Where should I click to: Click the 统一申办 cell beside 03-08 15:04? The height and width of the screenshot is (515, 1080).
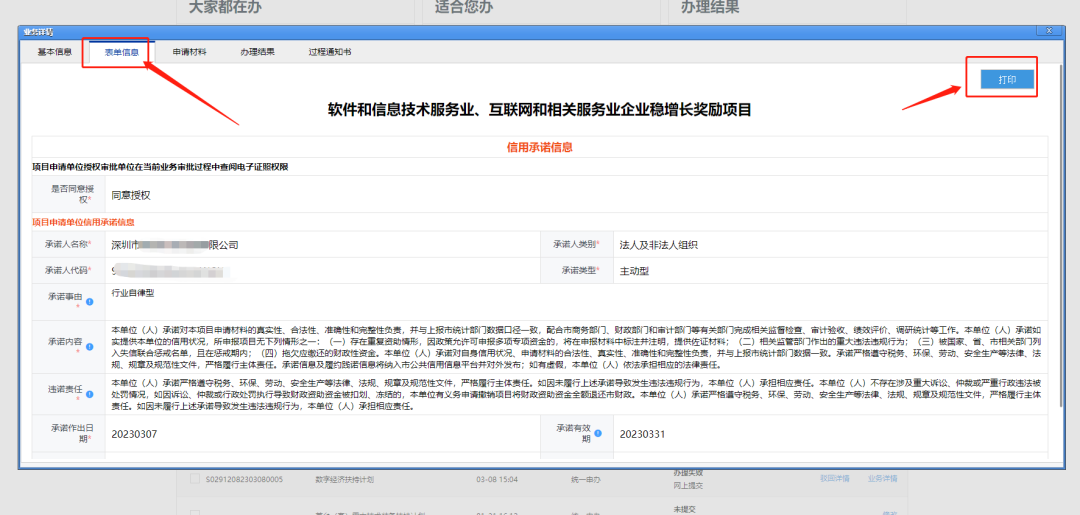tap(585, 479)
